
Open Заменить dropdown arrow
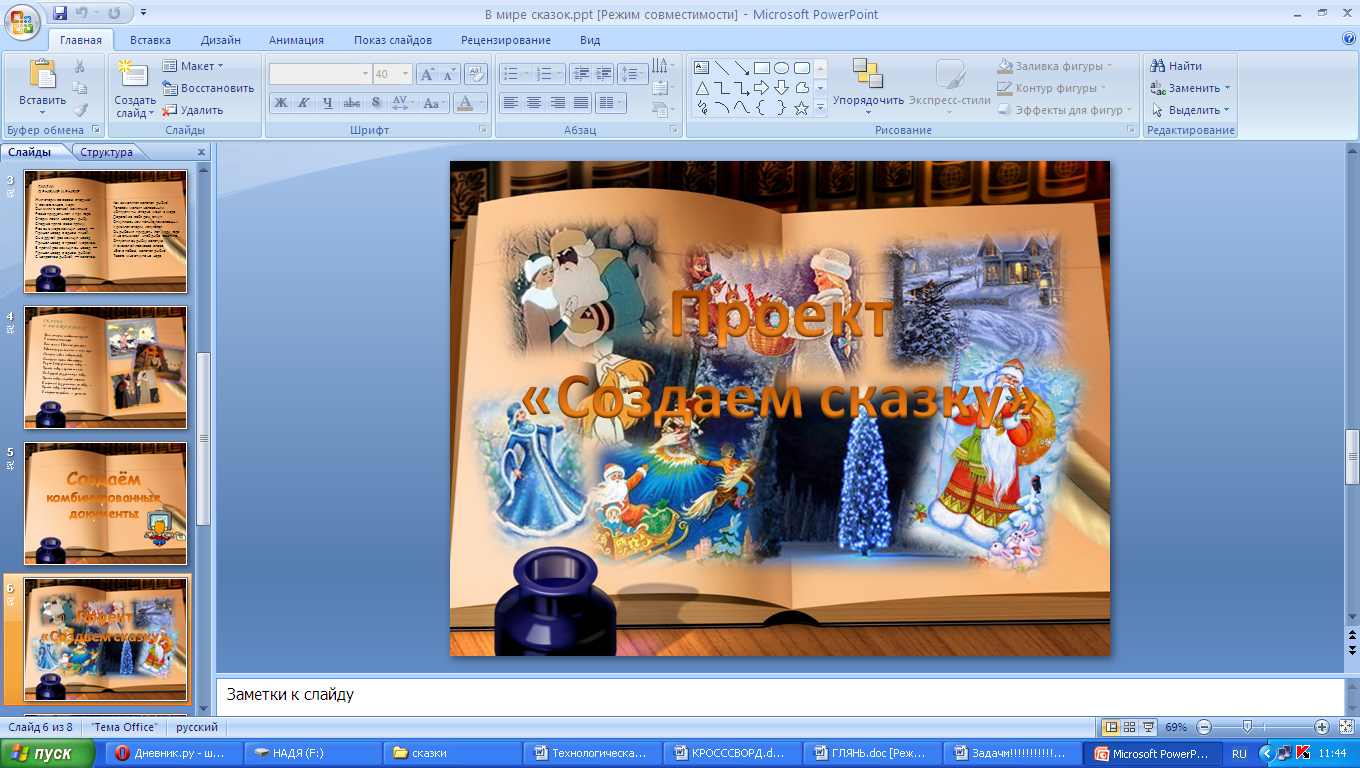tap(1227, 88)
